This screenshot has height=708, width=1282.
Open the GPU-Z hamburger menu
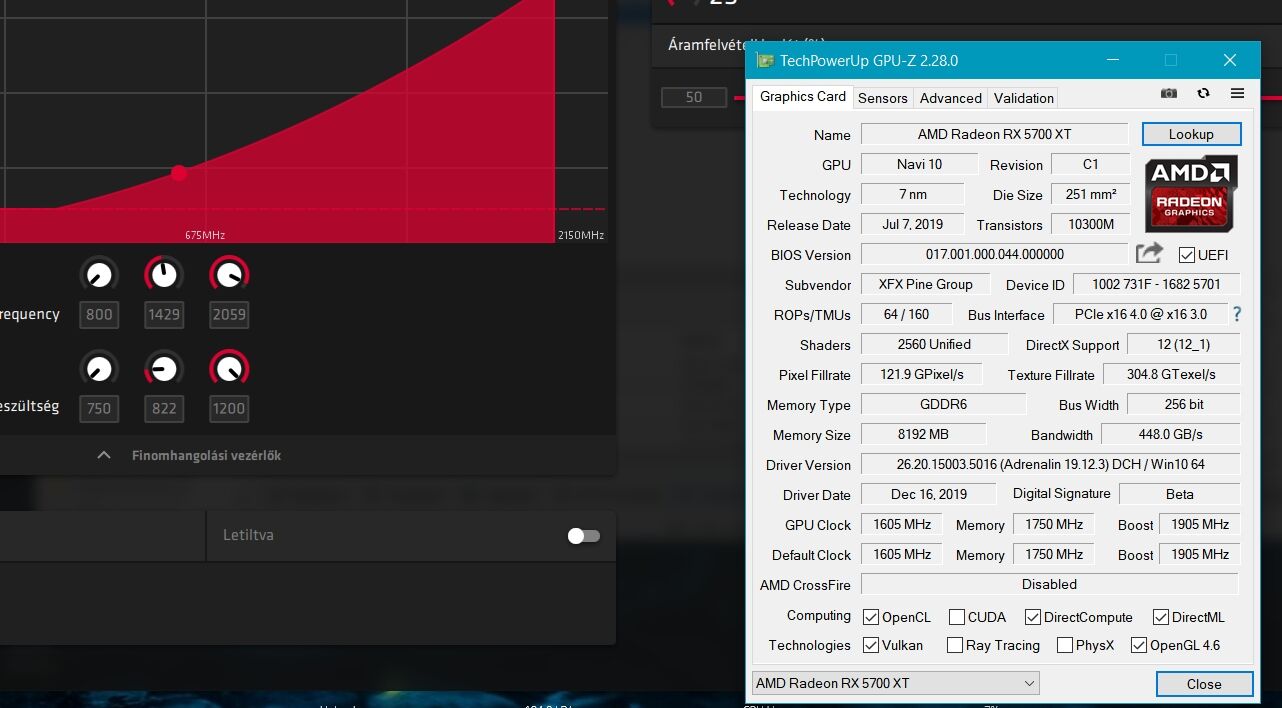coord(1237,93)
